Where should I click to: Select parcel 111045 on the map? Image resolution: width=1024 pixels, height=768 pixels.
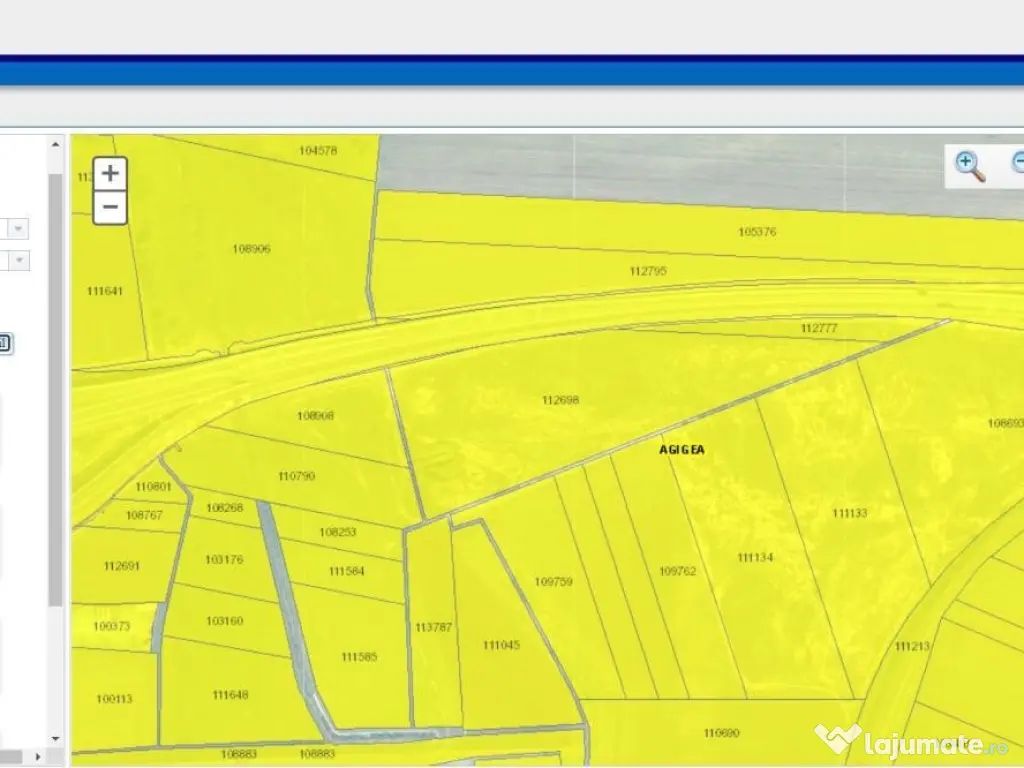[x=501, y=645]
